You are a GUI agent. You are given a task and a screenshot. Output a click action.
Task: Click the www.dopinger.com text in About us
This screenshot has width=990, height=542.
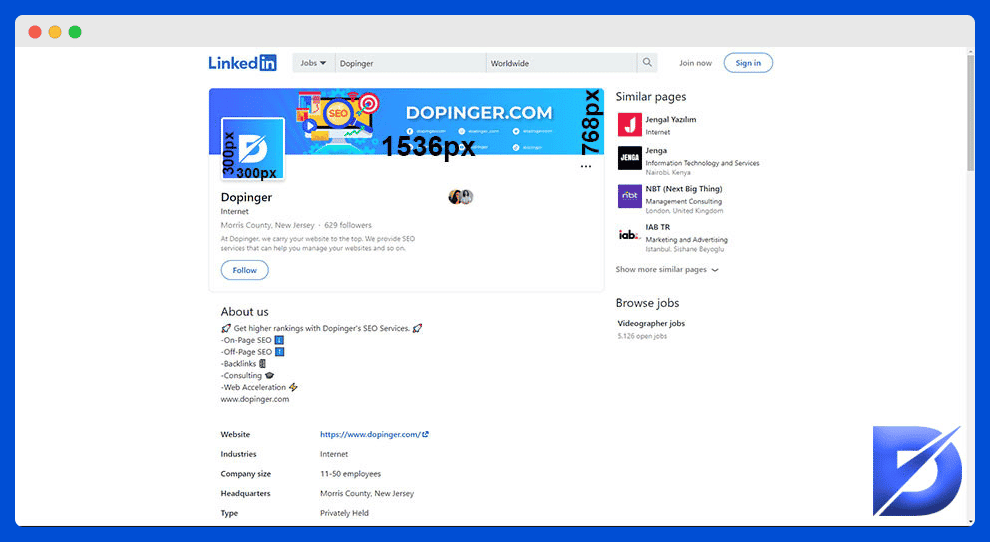coord(254,399)
